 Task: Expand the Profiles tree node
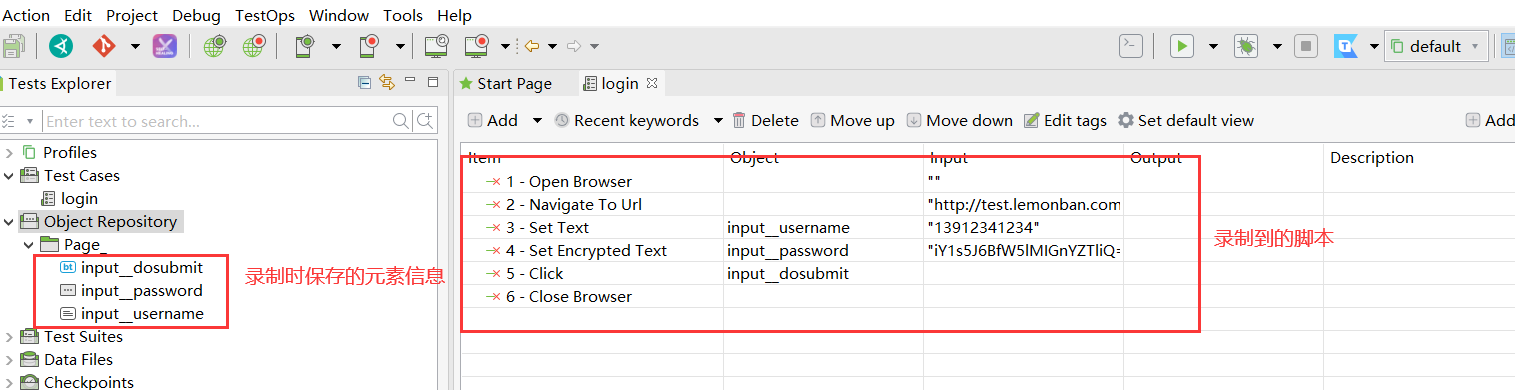click(x=9, y=152)
